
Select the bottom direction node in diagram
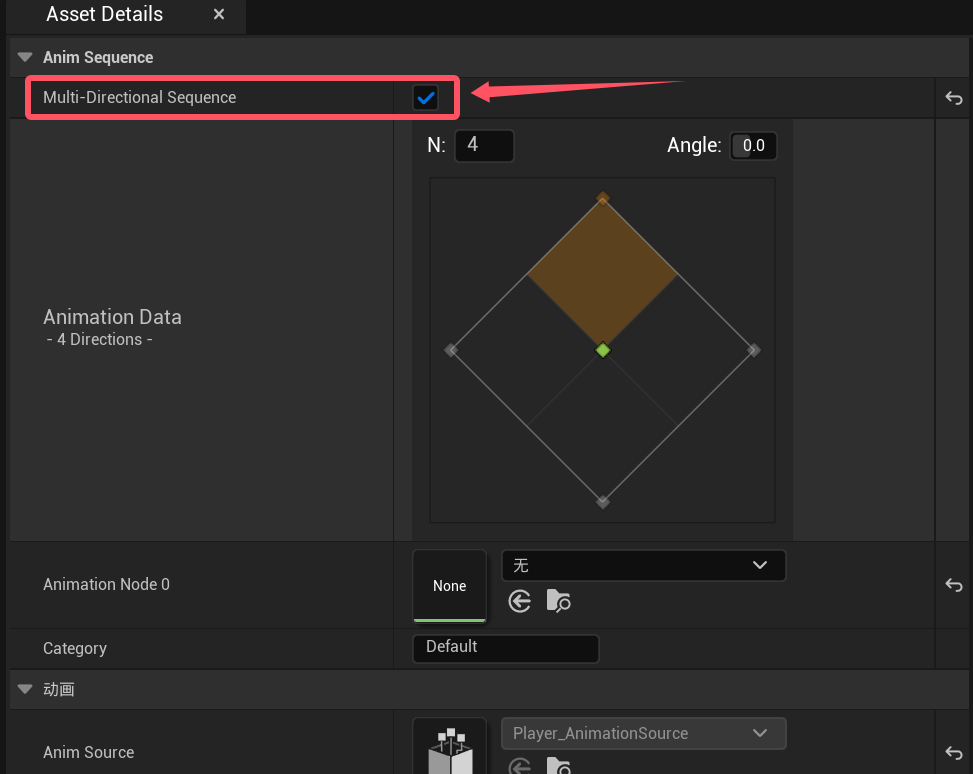point(603,502)
